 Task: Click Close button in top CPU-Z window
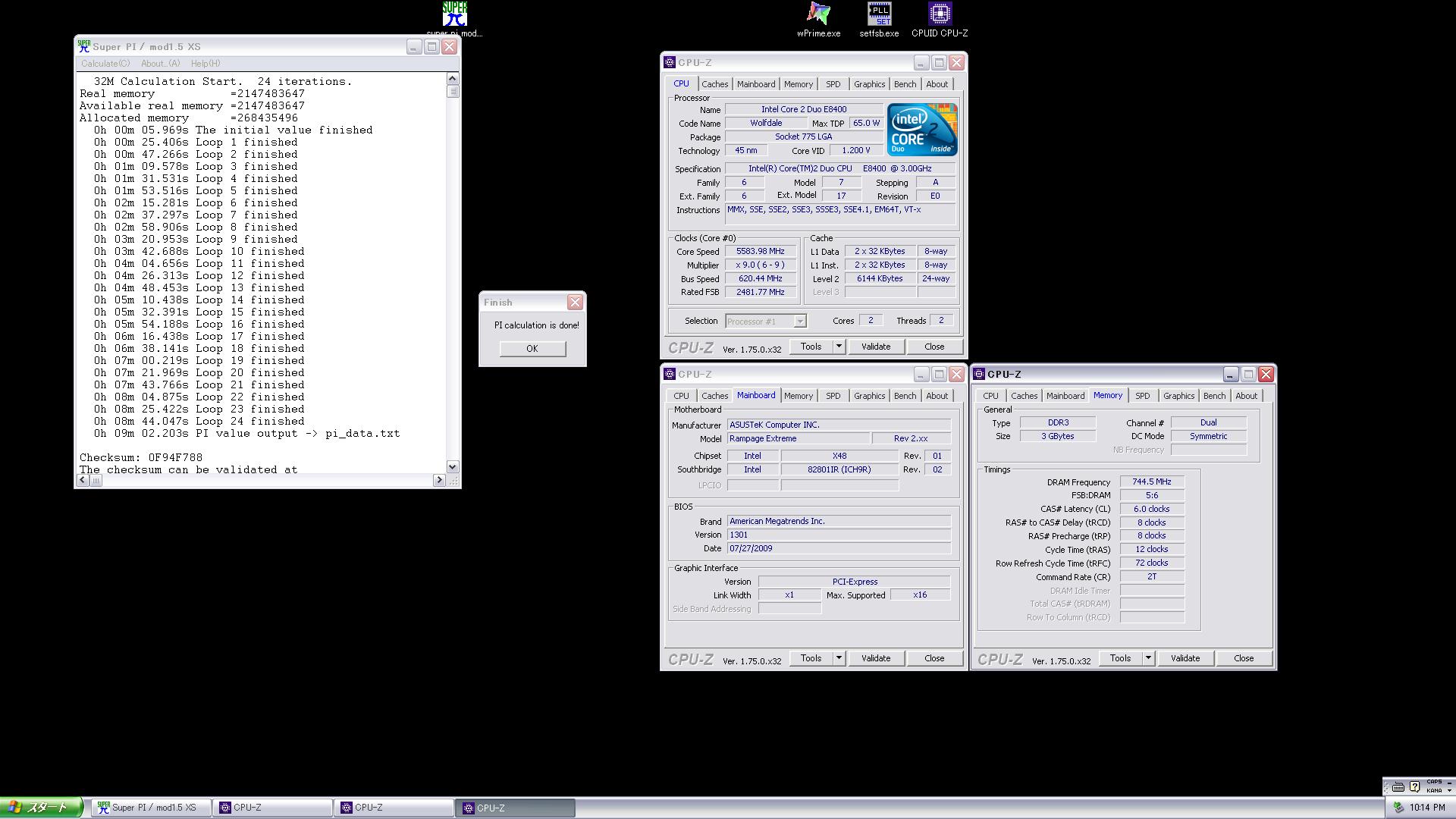[x=934, y=347]
